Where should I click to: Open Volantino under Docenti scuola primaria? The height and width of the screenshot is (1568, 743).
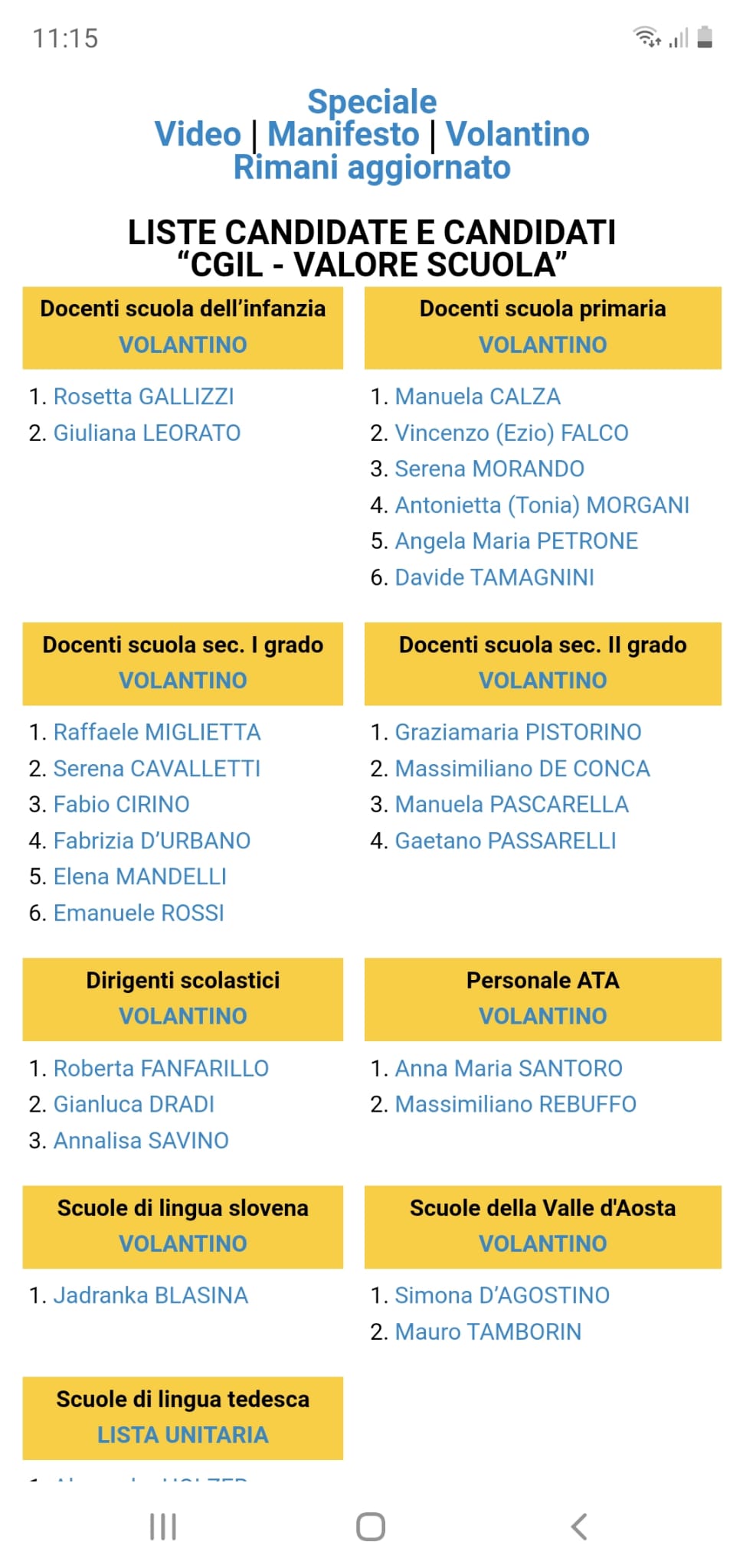tap(542, 345)
